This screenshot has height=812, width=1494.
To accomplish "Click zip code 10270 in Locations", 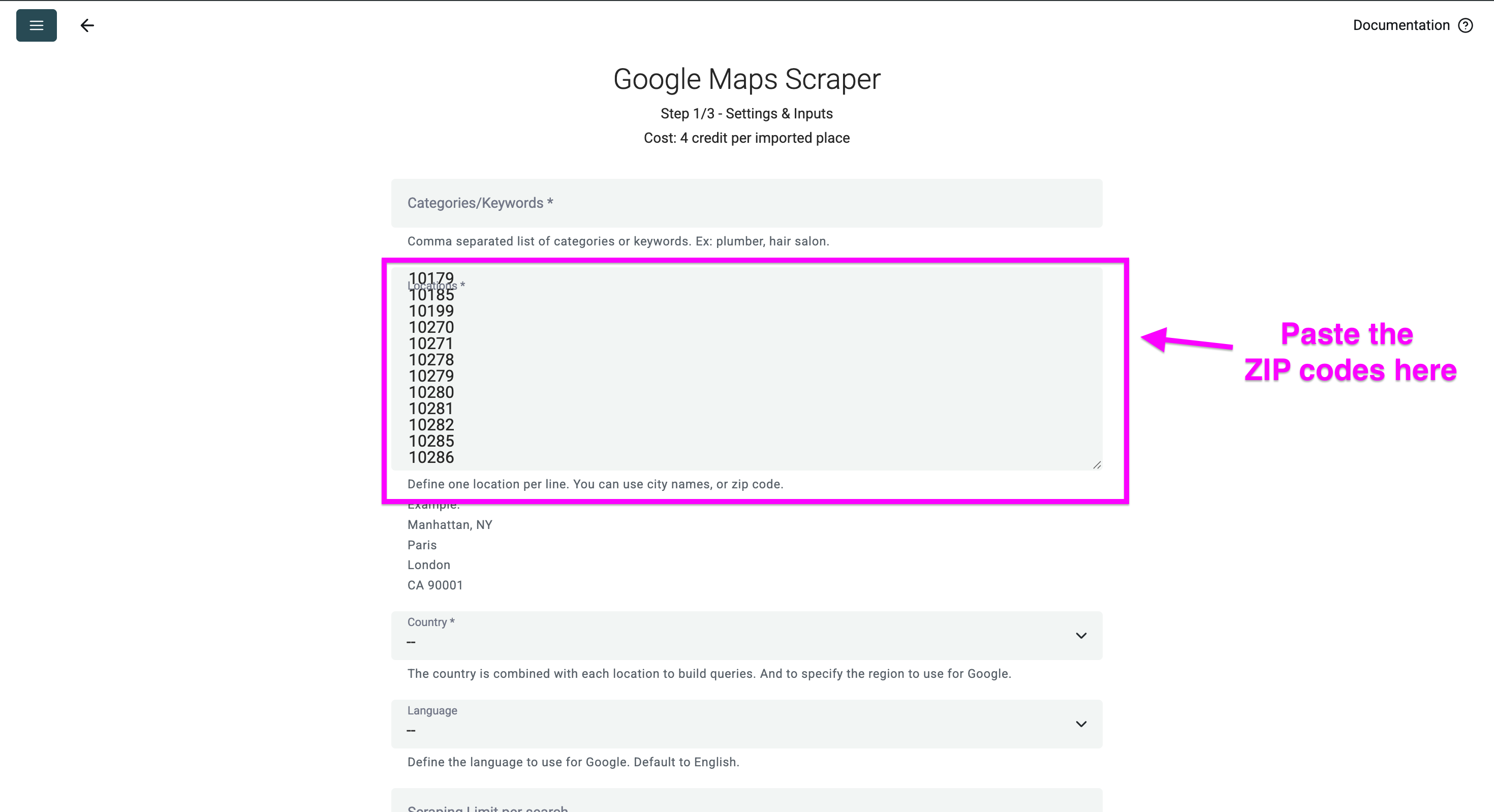I will [x=431, y=328].
